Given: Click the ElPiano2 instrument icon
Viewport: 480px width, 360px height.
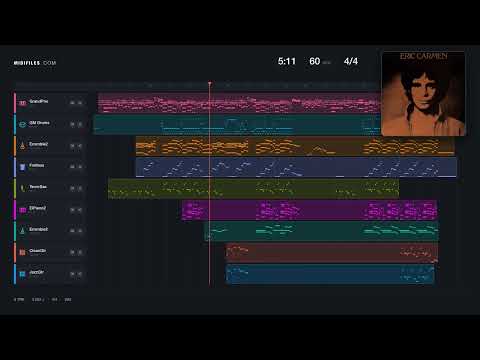Looking at the screenshot, I should (22, 210).
